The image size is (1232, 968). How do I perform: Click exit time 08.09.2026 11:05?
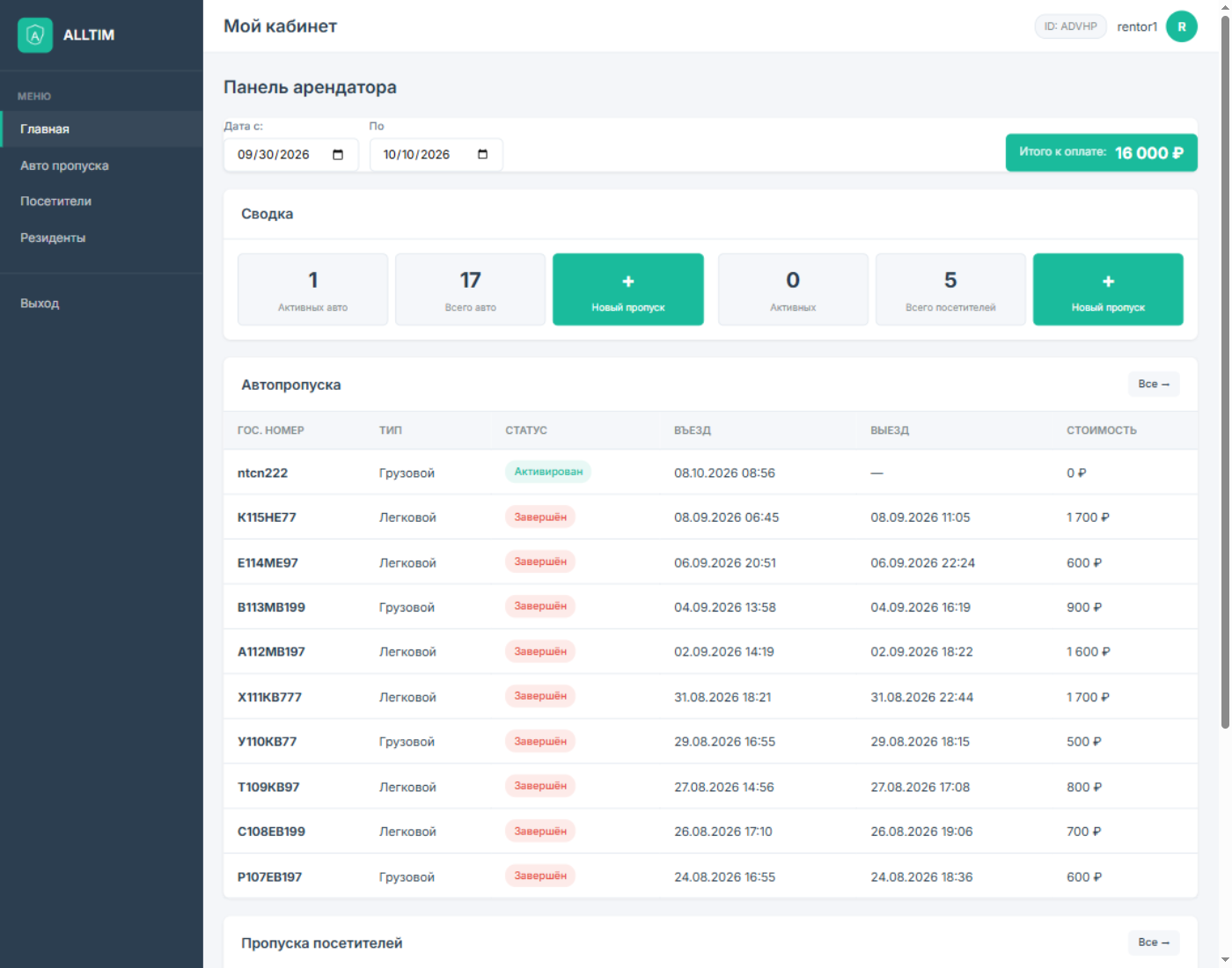click(920, 517)
